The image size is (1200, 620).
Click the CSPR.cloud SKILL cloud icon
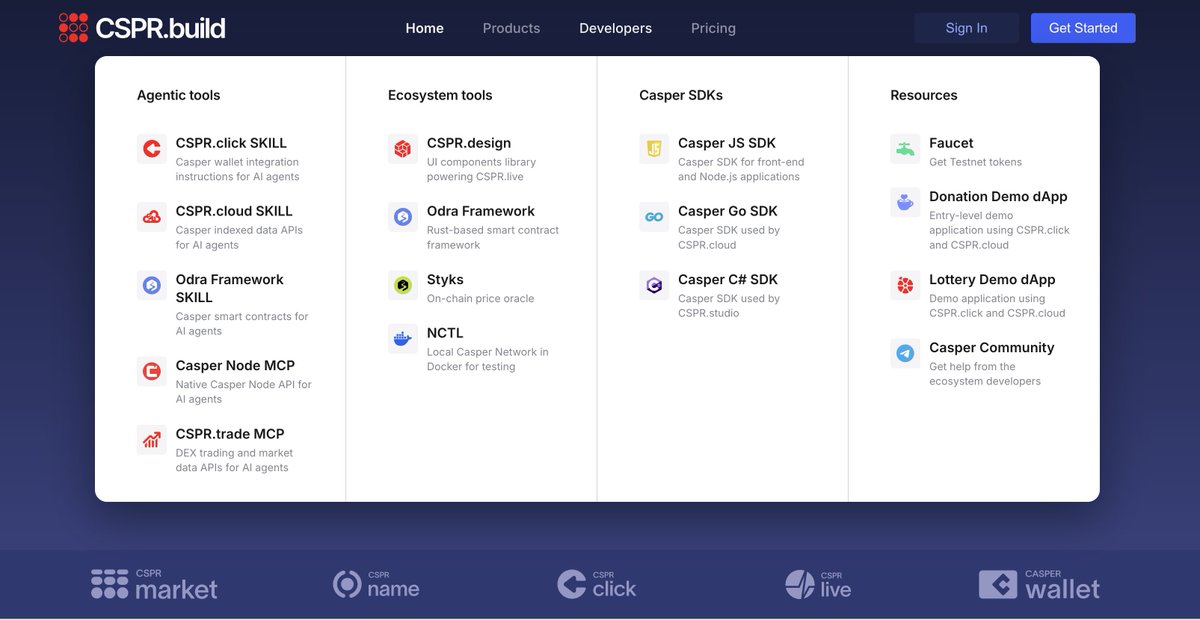[x=152, y=217]
